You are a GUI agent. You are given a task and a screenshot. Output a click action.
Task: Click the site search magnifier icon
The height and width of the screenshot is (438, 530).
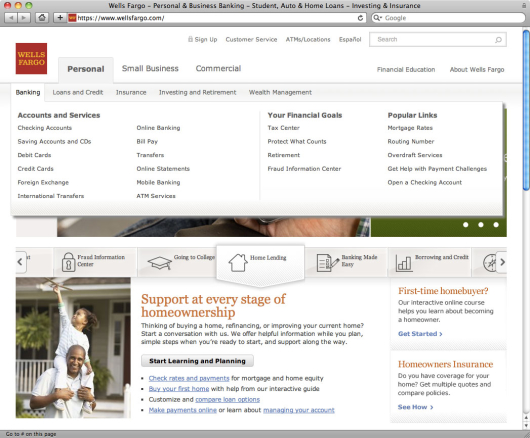click(498, 40)
